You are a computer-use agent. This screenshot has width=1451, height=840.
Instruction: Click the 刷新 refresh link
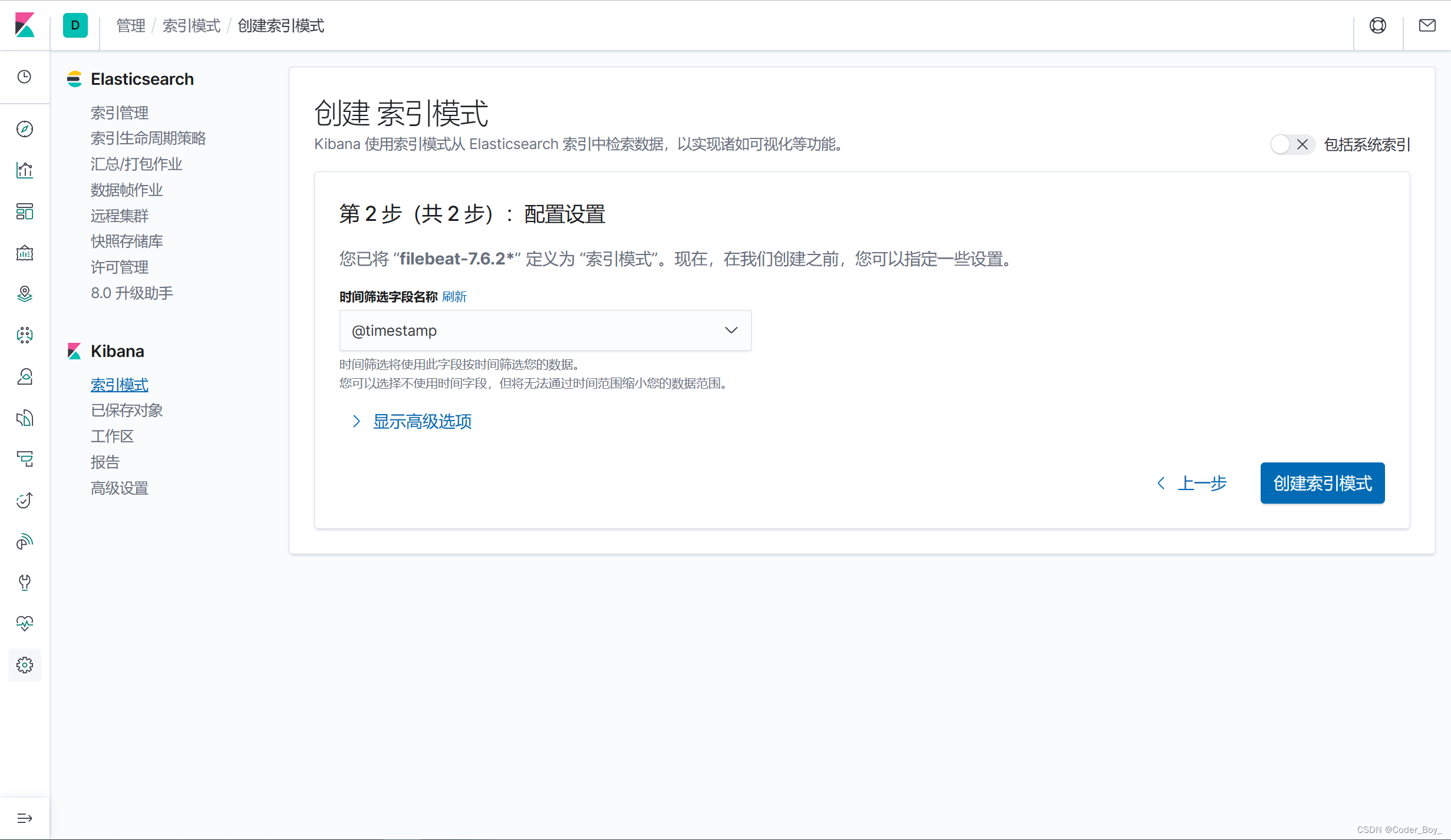454,296
